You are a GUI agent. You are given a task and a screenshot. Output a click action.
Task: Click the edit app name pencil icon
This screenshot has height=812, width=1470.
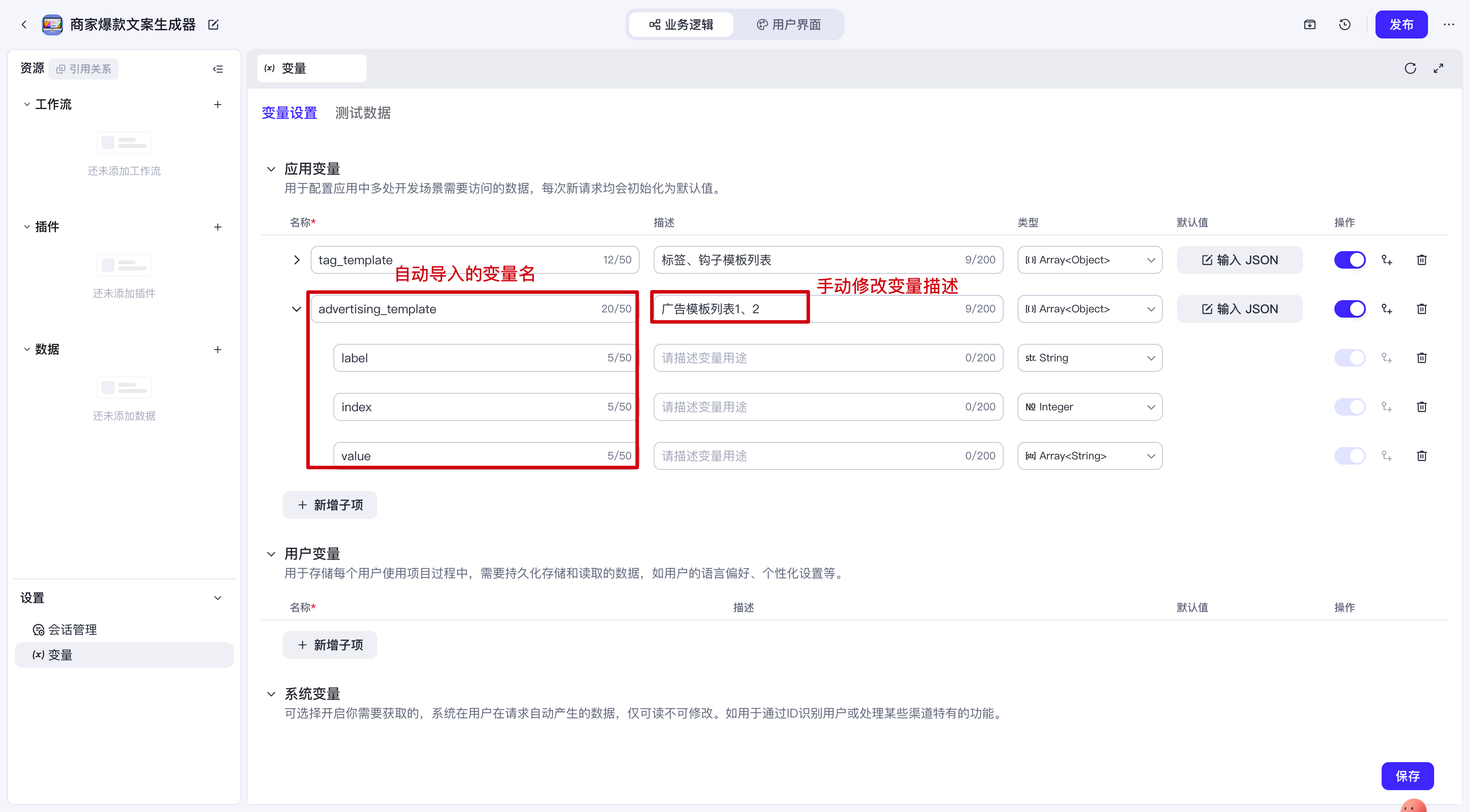(x=213, y=24)
